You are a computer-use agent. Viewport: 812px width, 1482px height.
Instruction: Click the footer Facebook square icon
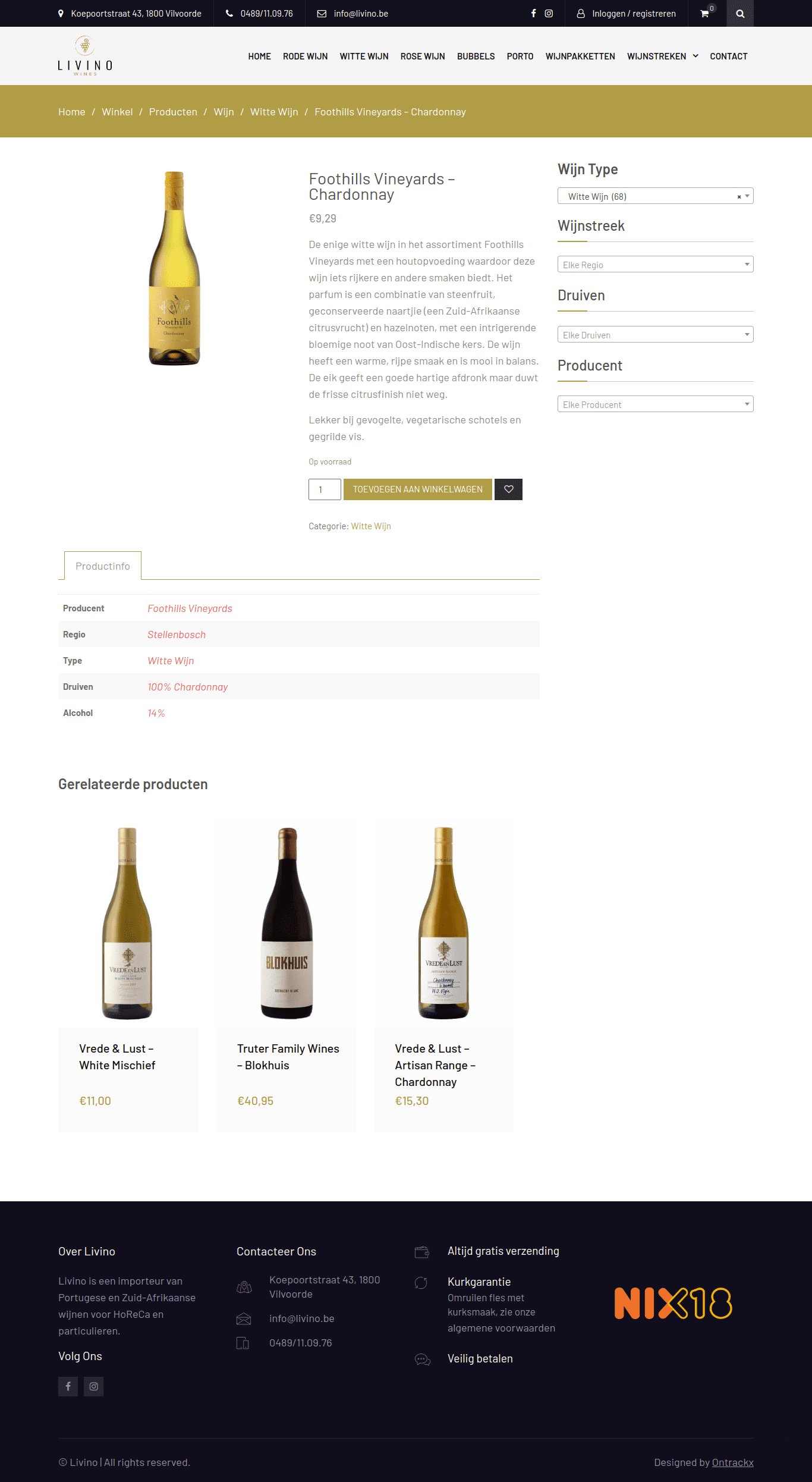point(68,1386)
